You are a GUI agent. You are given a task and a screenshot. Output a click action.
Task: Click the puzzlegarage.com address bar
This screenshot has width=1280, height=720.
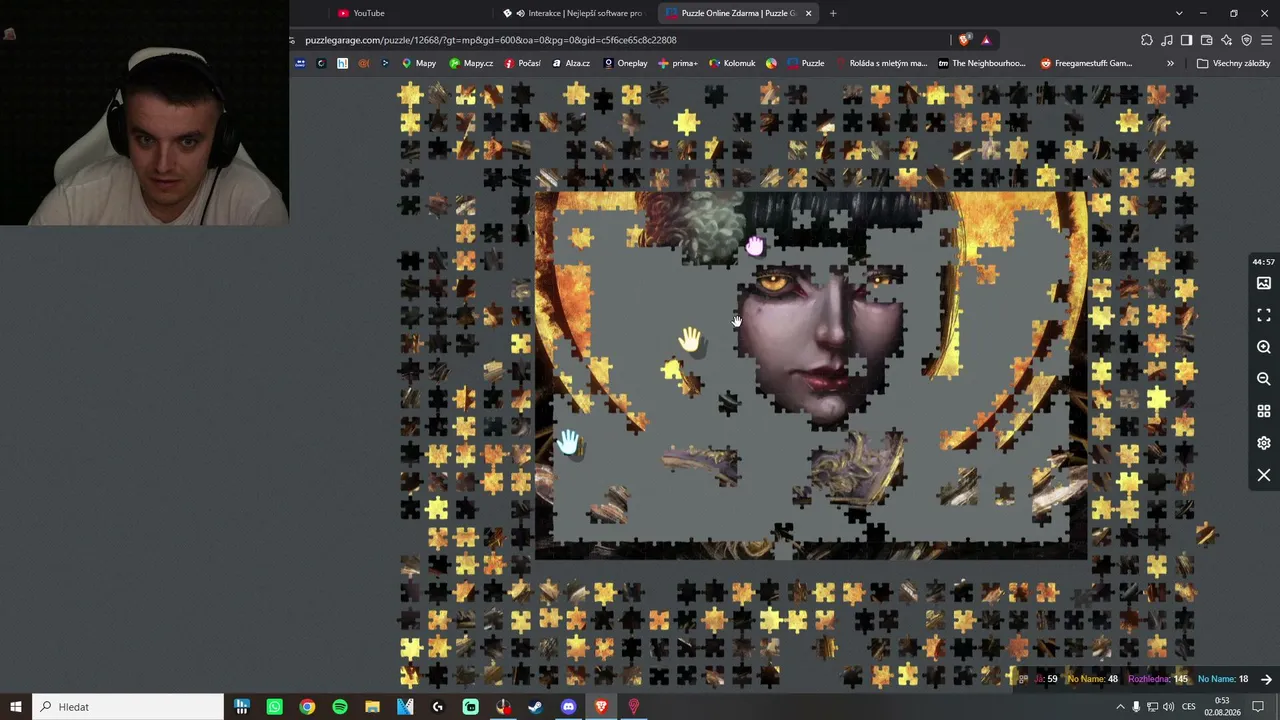(620, 40)
